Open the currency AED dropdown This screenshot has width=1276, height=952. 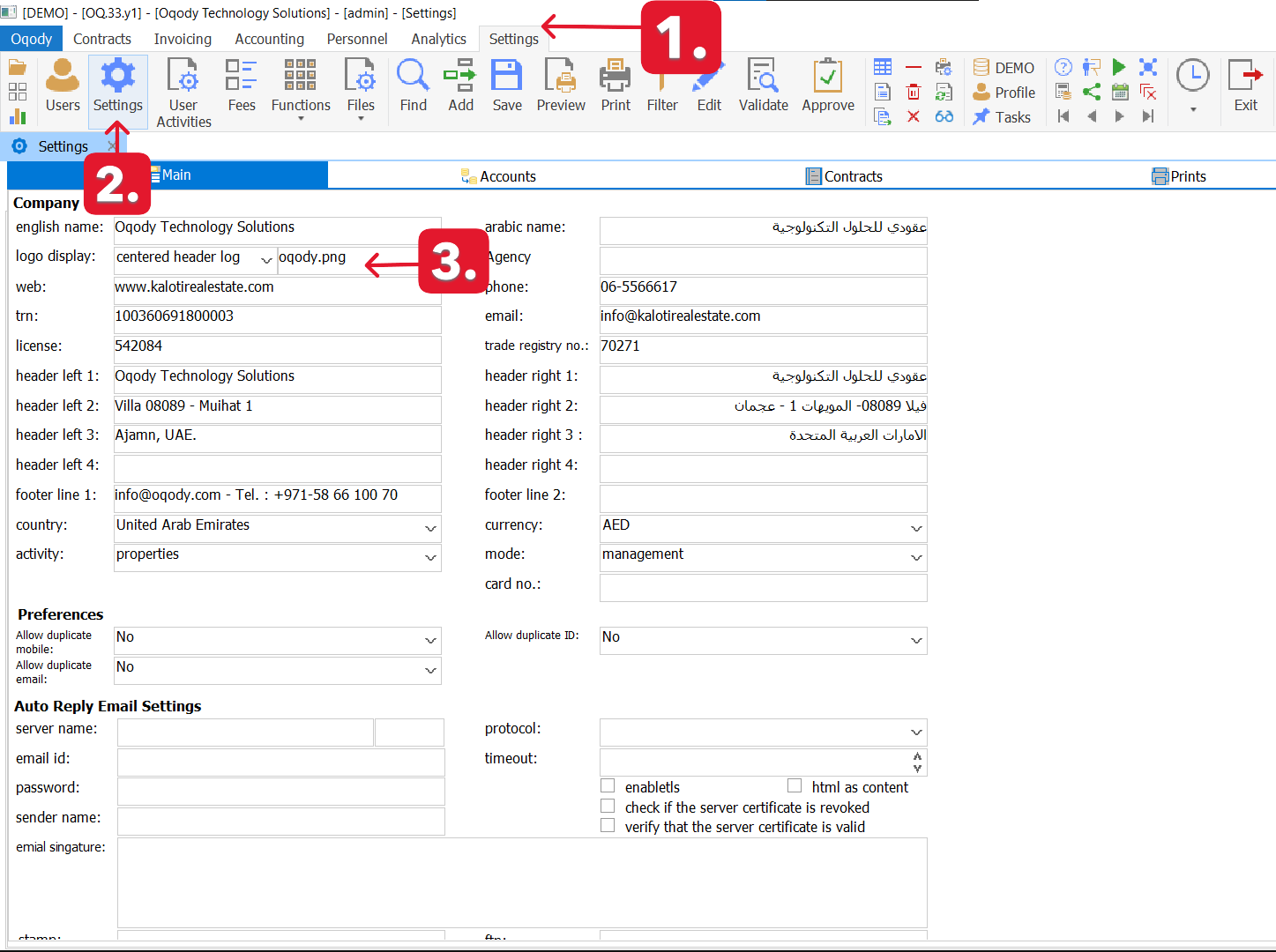916,529
